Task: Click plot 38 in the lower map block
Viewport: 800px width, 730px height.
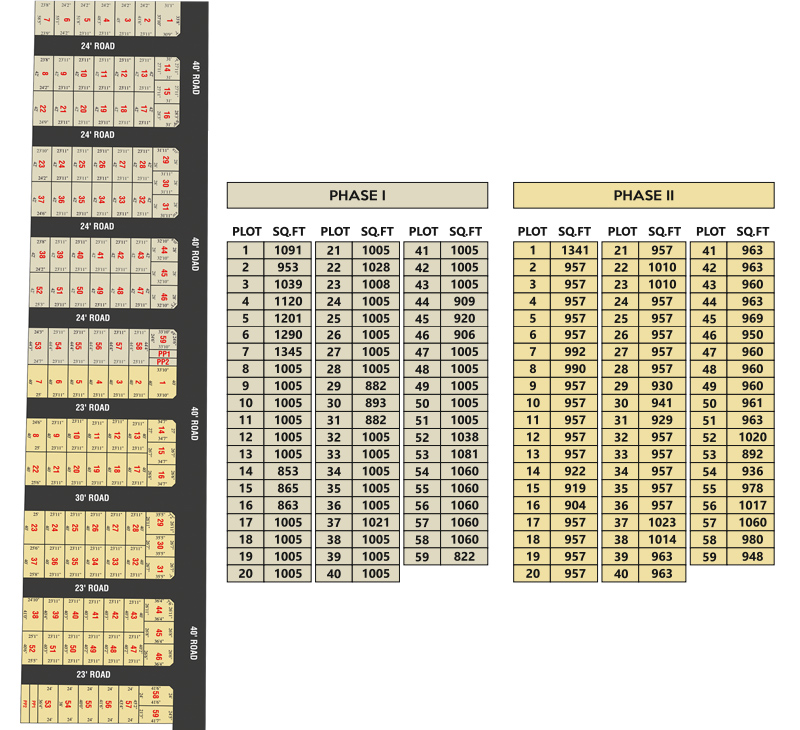Action: (35, 613)
